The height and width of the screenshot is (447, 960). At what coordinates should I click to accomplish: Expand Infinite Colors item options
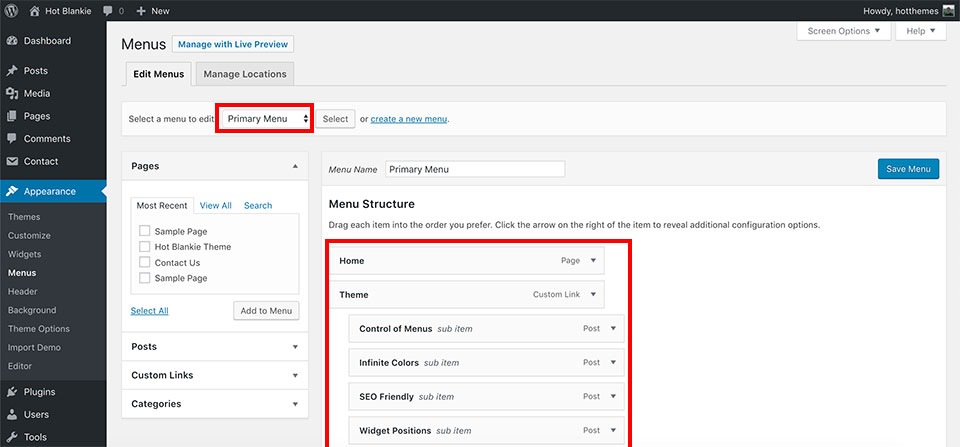[613, 362]
